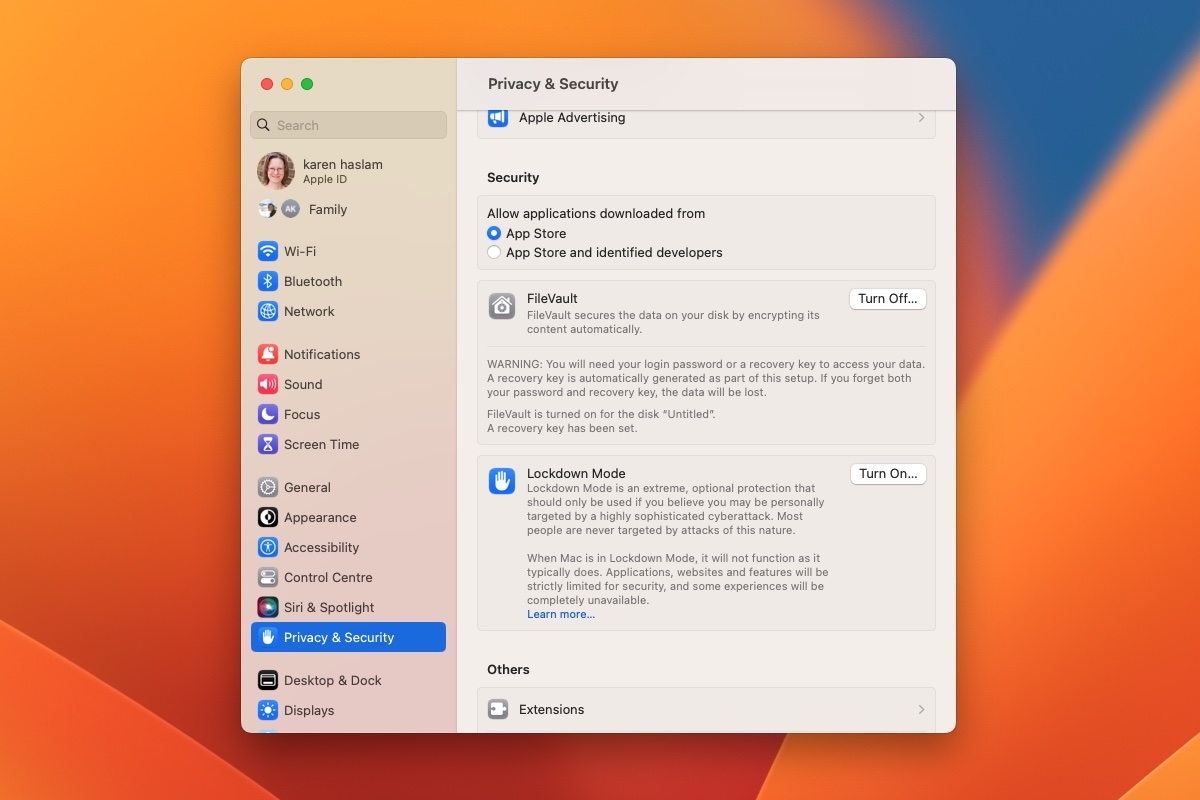
Task: Click the Lockdown Mode hand icon
Action: pos(501,481)
